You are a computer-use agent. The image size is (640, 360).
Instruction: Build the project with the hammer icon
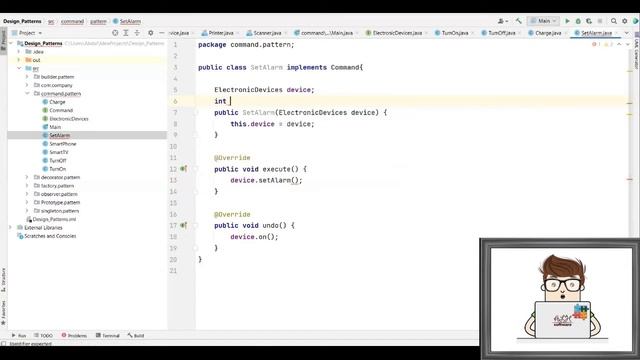(x=518, y=21)
